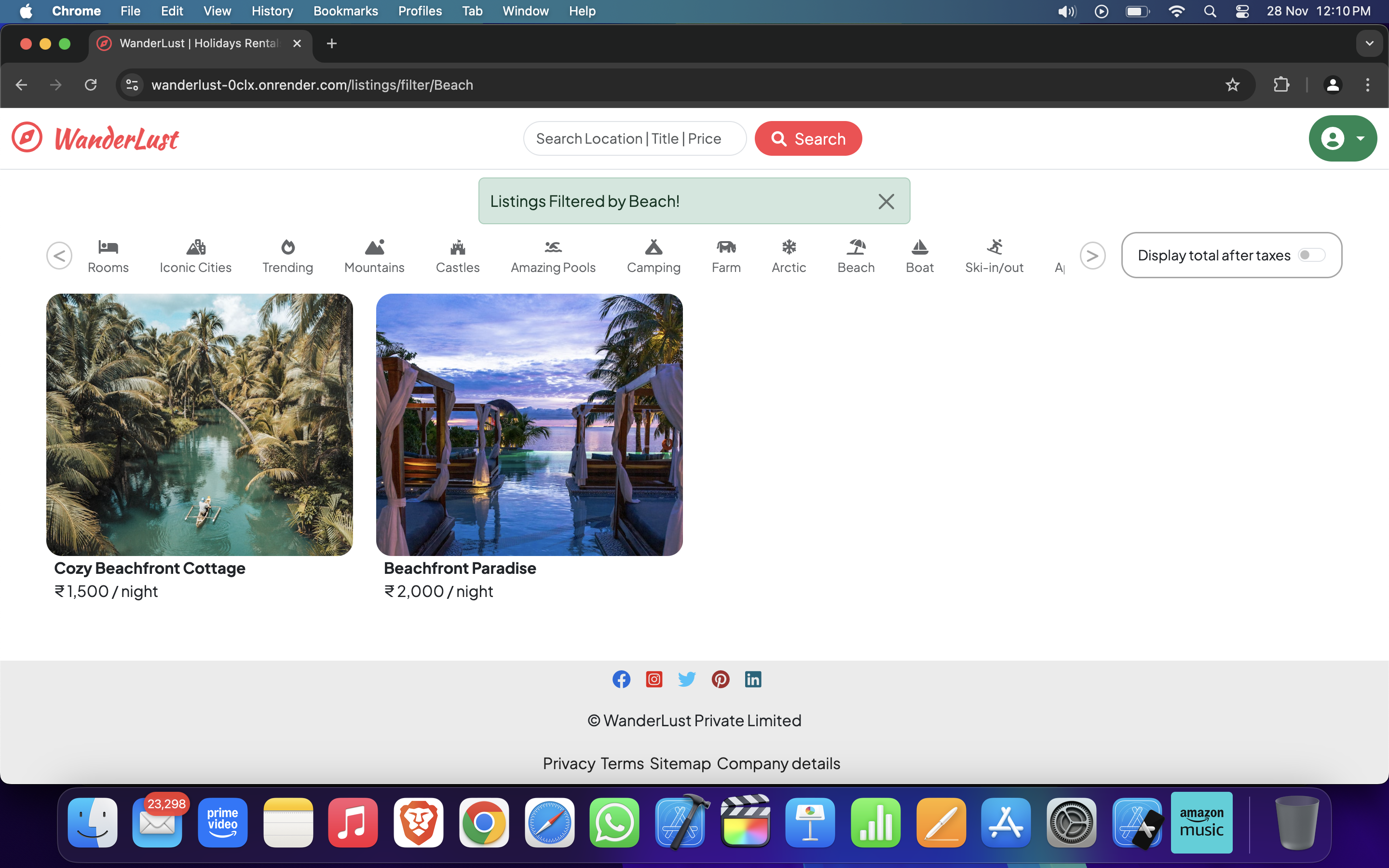Pick the Camping tent filter icon

click(x=653, y=247)
